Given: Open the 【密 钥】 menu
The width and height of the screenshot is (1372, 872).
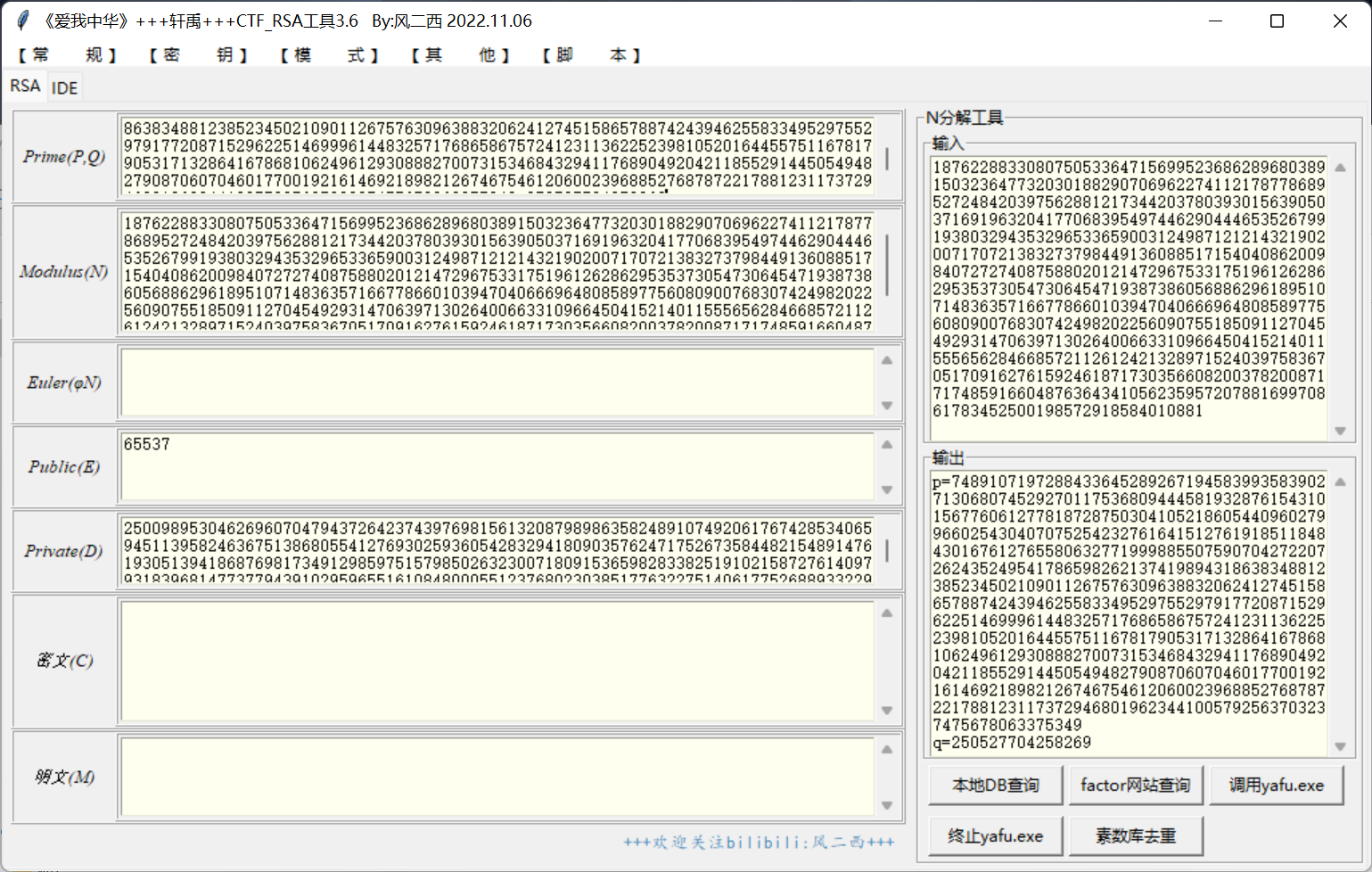Looking at the screenshot, I should point(199,55).
